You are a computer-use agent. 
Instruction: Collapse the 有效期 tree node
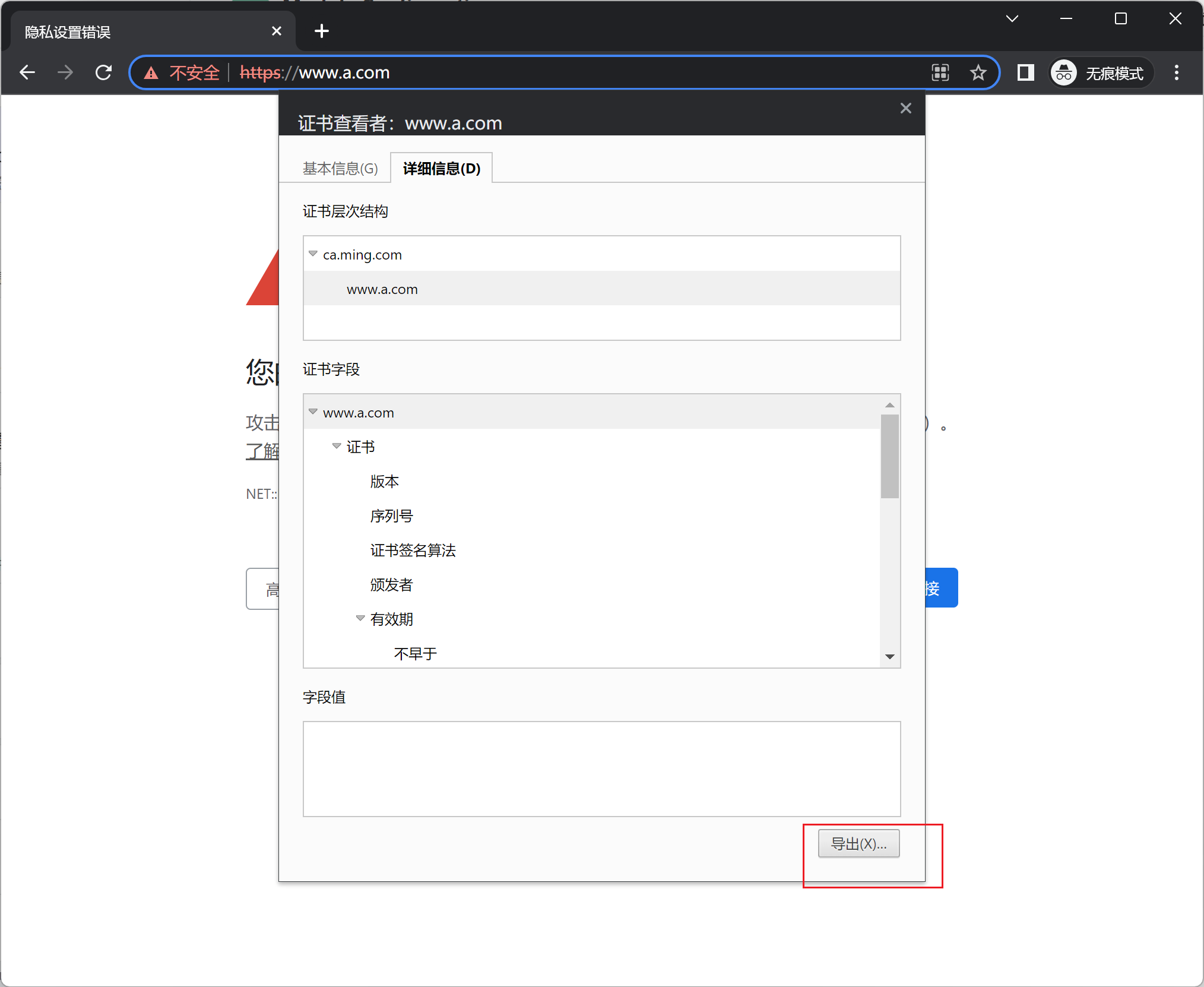[360, 618]
